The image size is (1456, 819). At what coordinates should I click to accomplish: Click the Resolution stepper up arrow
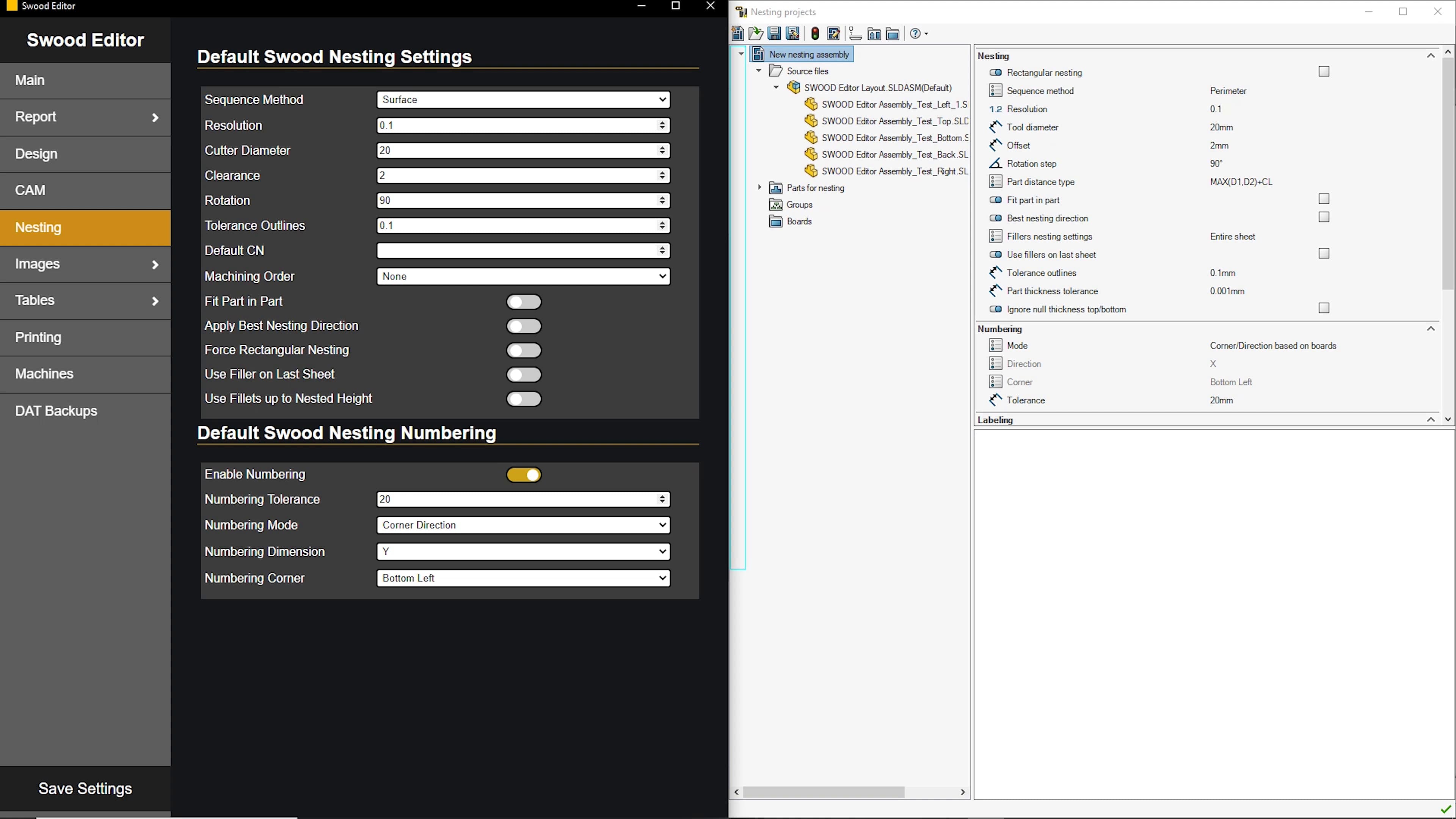tap(662, 122)
